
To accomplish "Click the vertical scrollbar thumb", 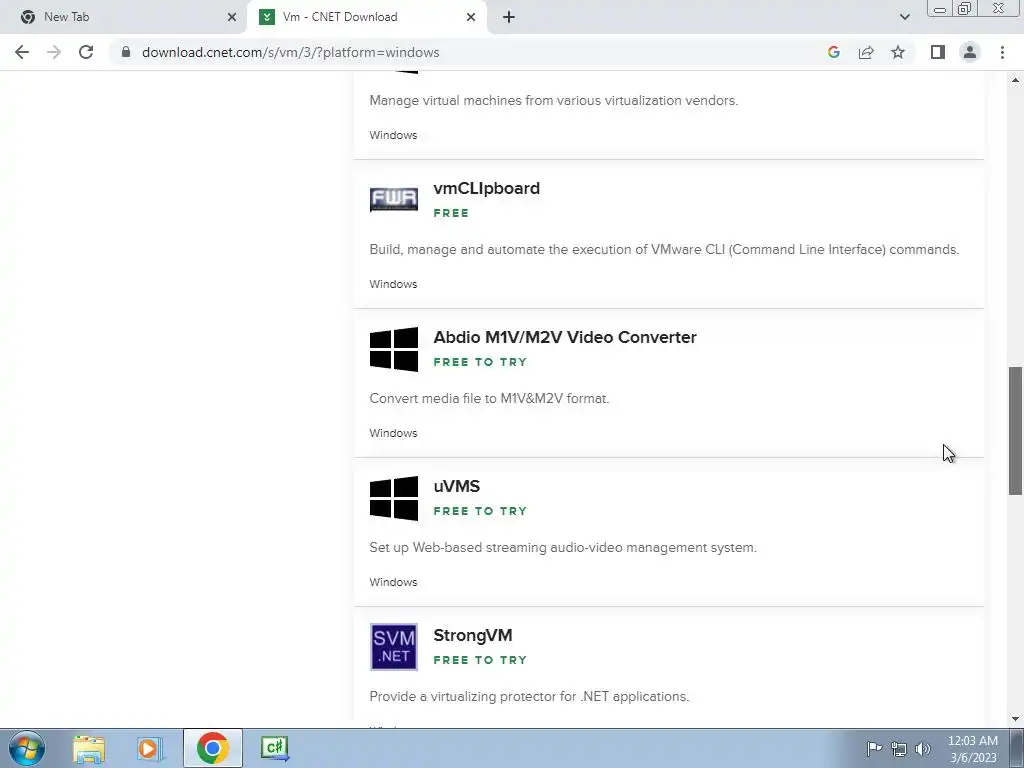I will pyautogui.click(x=1015, y=431).
